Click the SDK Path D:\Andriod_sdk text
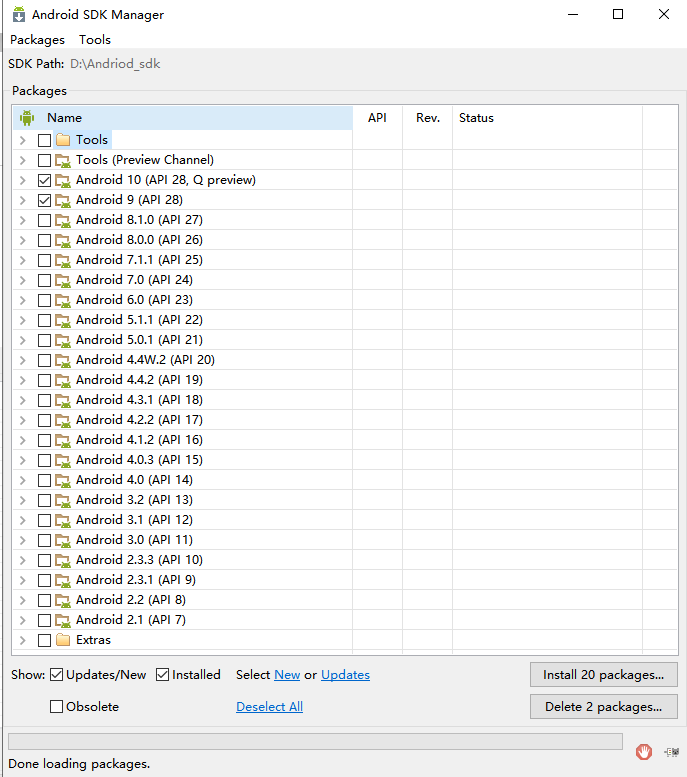Screen dimensions: 687x777 click(115, 64)
